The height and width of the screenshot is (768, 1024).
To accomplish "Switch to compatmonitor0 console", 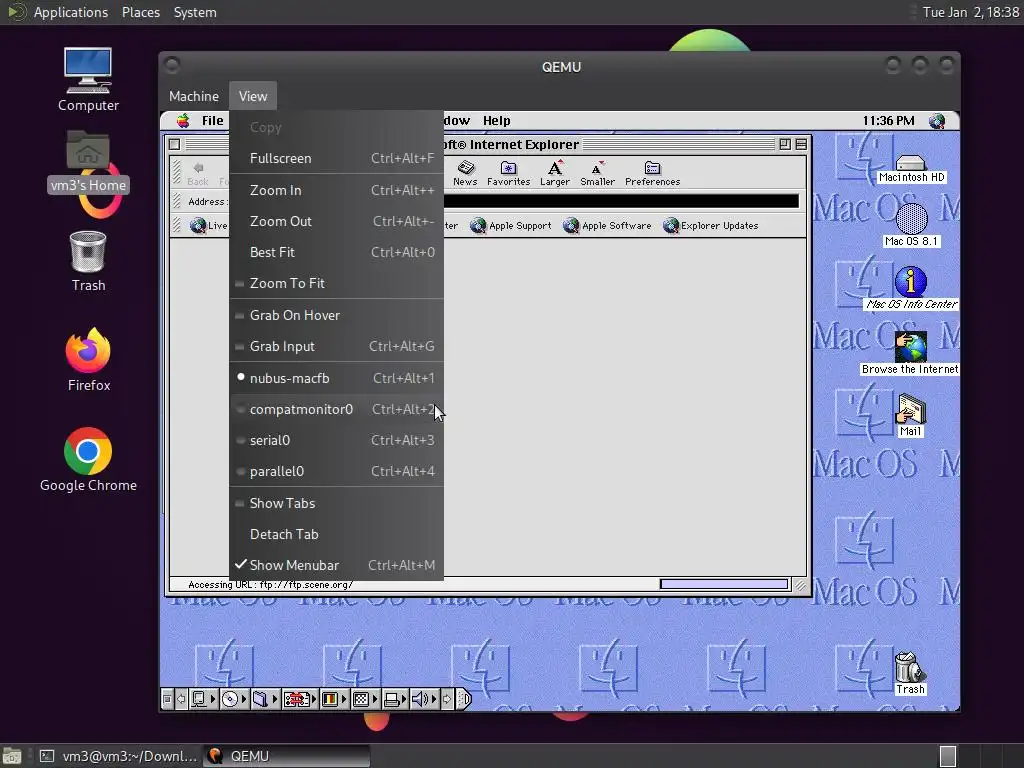I will (x=336, y=409).
